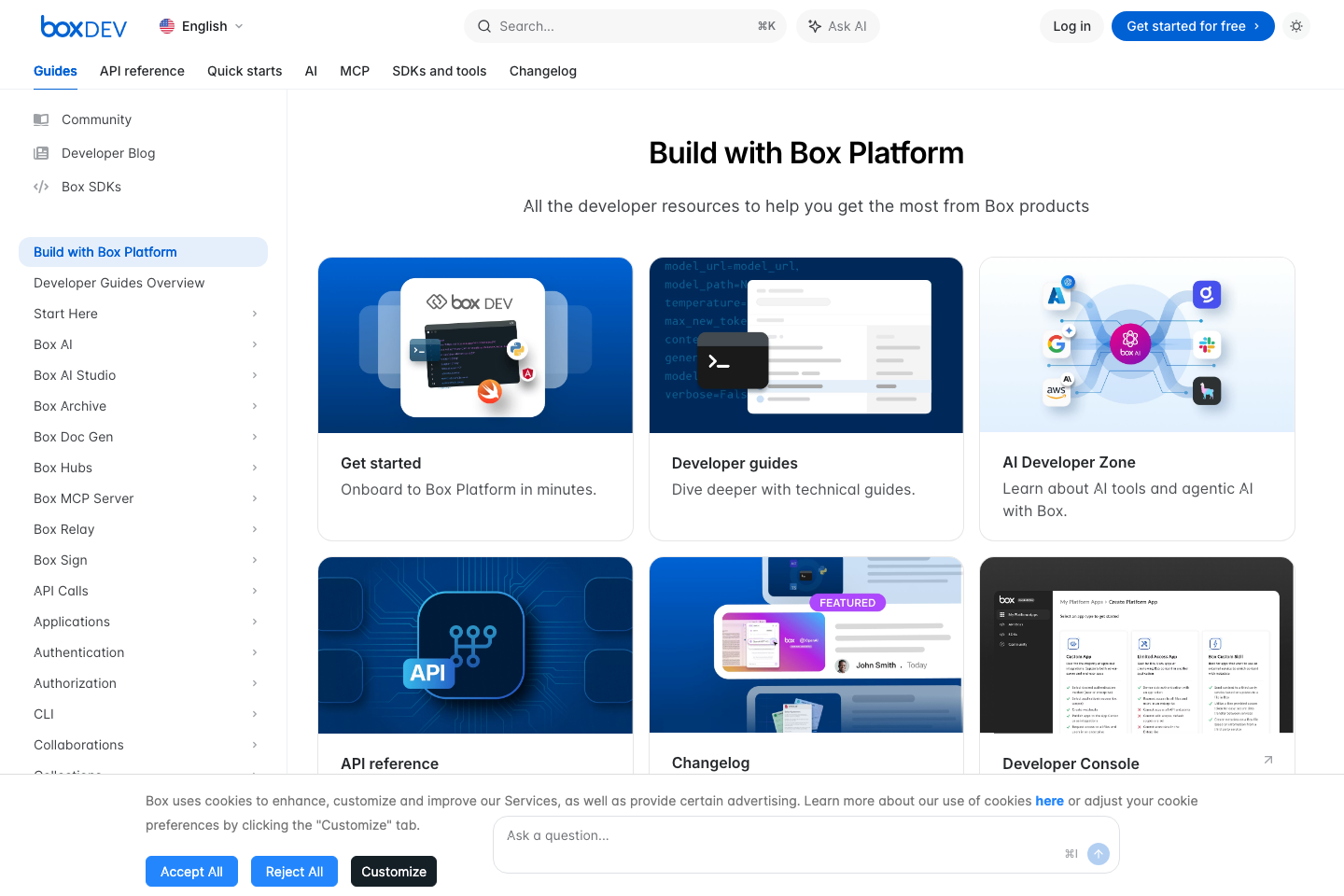The height and width of the screenshot is (896, 1344).
Task: Expand the Box AI sidebar section
Action: [x=254, y=344]
